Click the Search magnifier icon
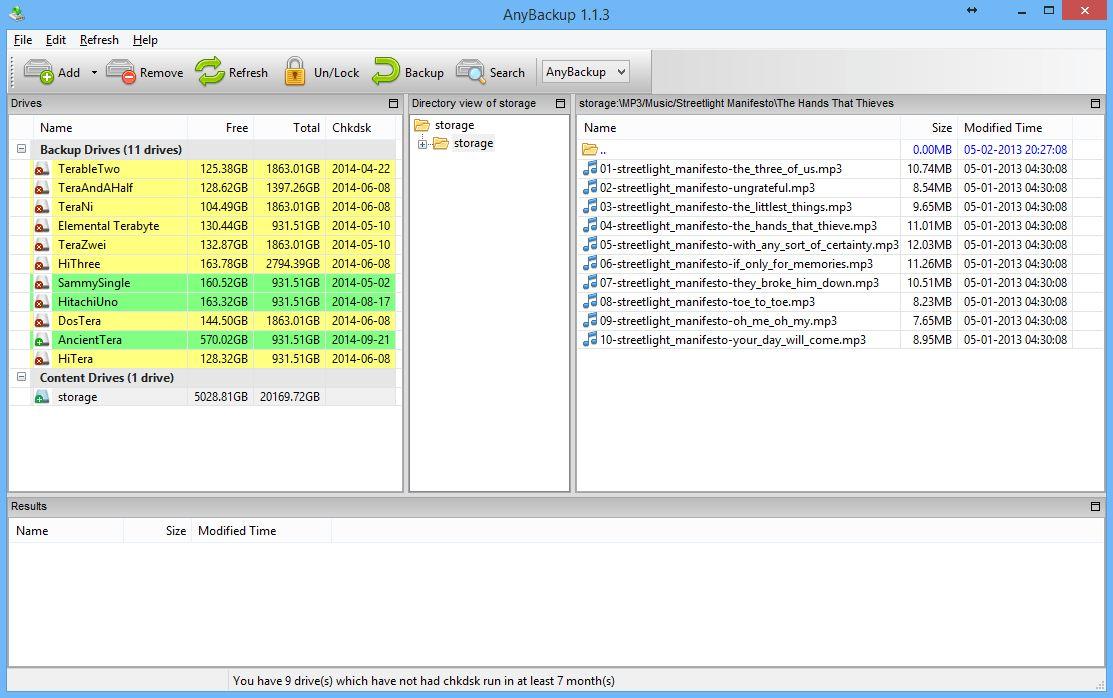Screen dimensions: 1113x698 (x=470, y=72)
